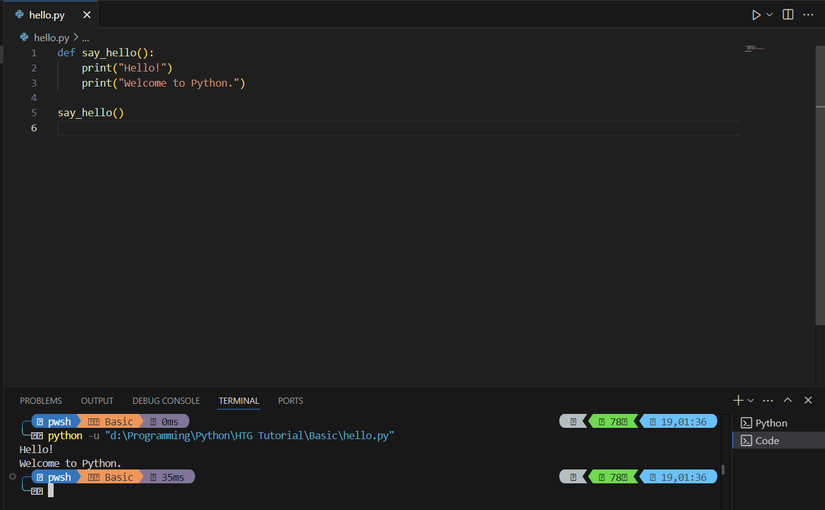Open terminal panel More Actions menu
Image resolution: width=825 pixels, height=510 pixels.
(x=769, y=400)
